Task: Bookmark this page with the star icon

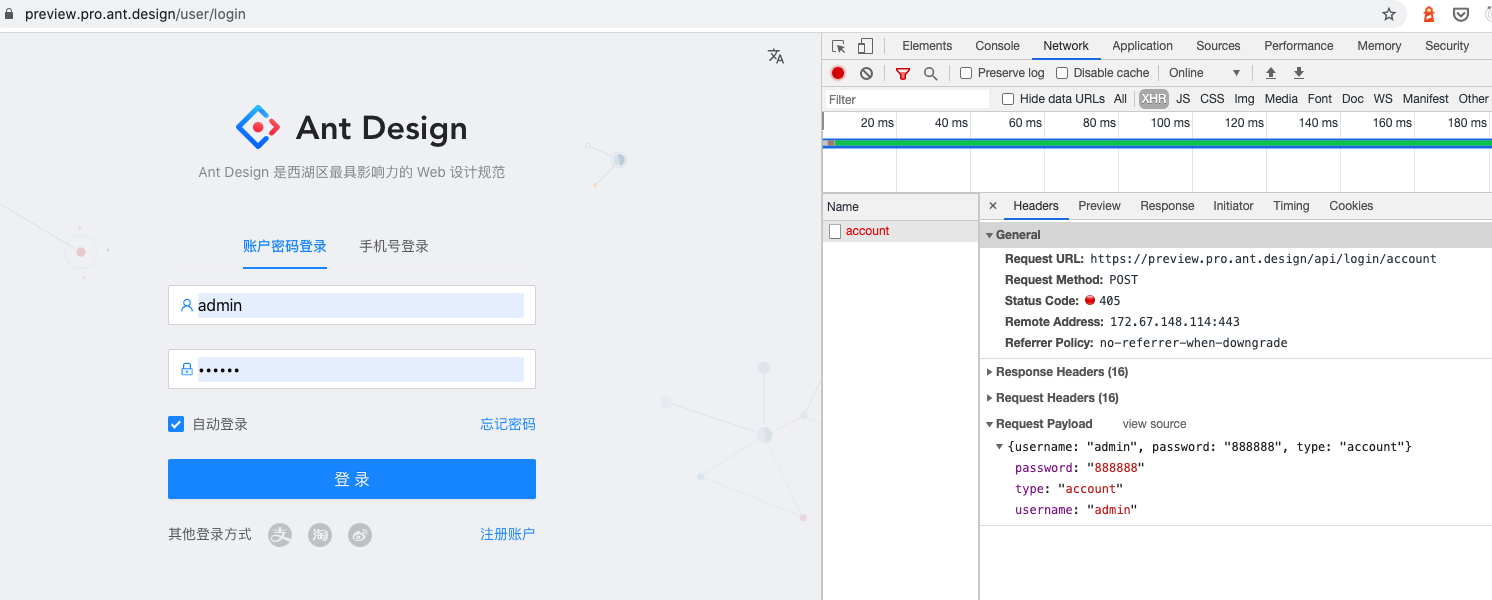Action: coord(1389,14)
